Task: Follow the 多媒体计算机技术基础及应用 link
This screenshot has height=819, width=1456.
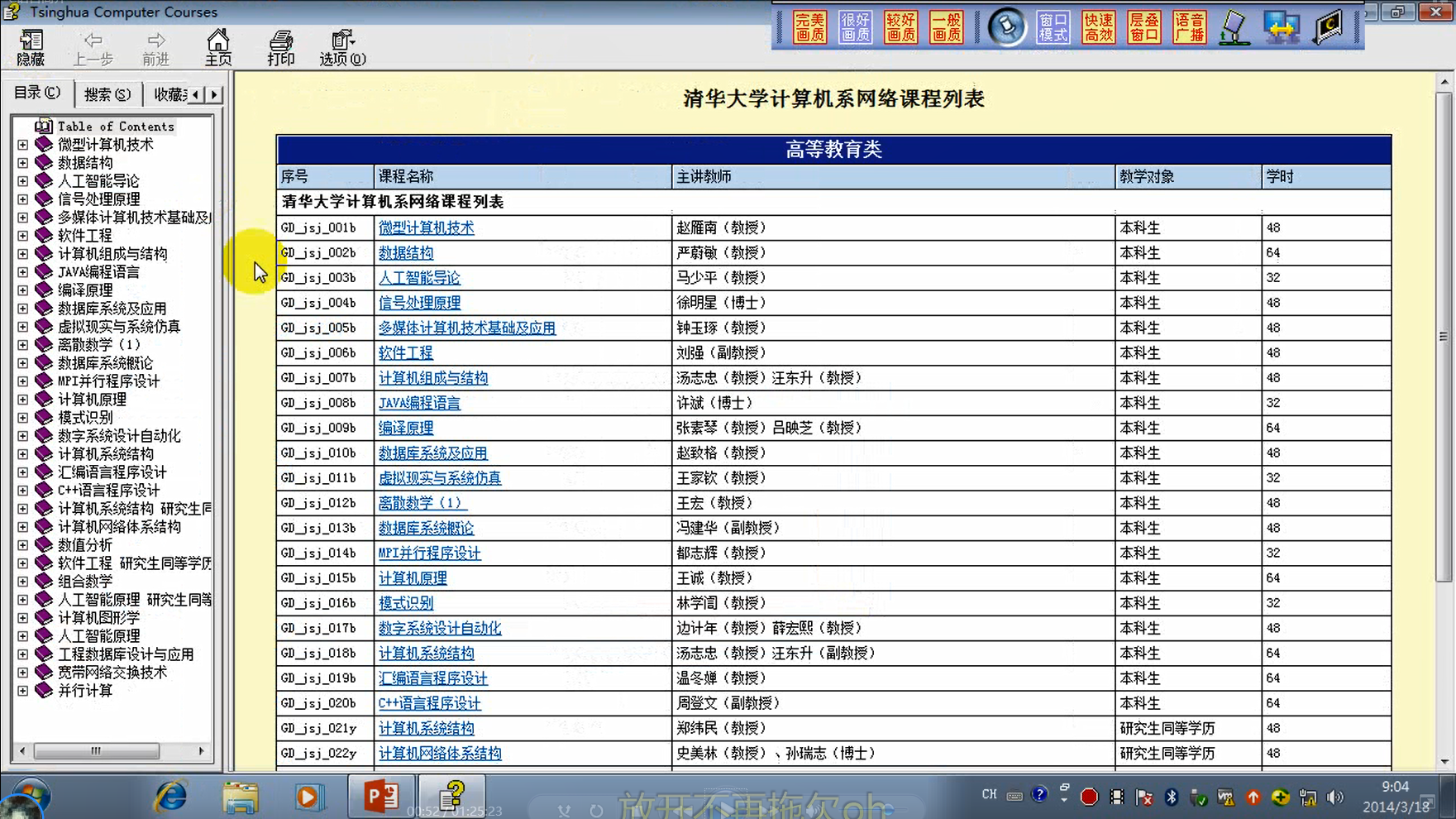Action: [466, 328]
